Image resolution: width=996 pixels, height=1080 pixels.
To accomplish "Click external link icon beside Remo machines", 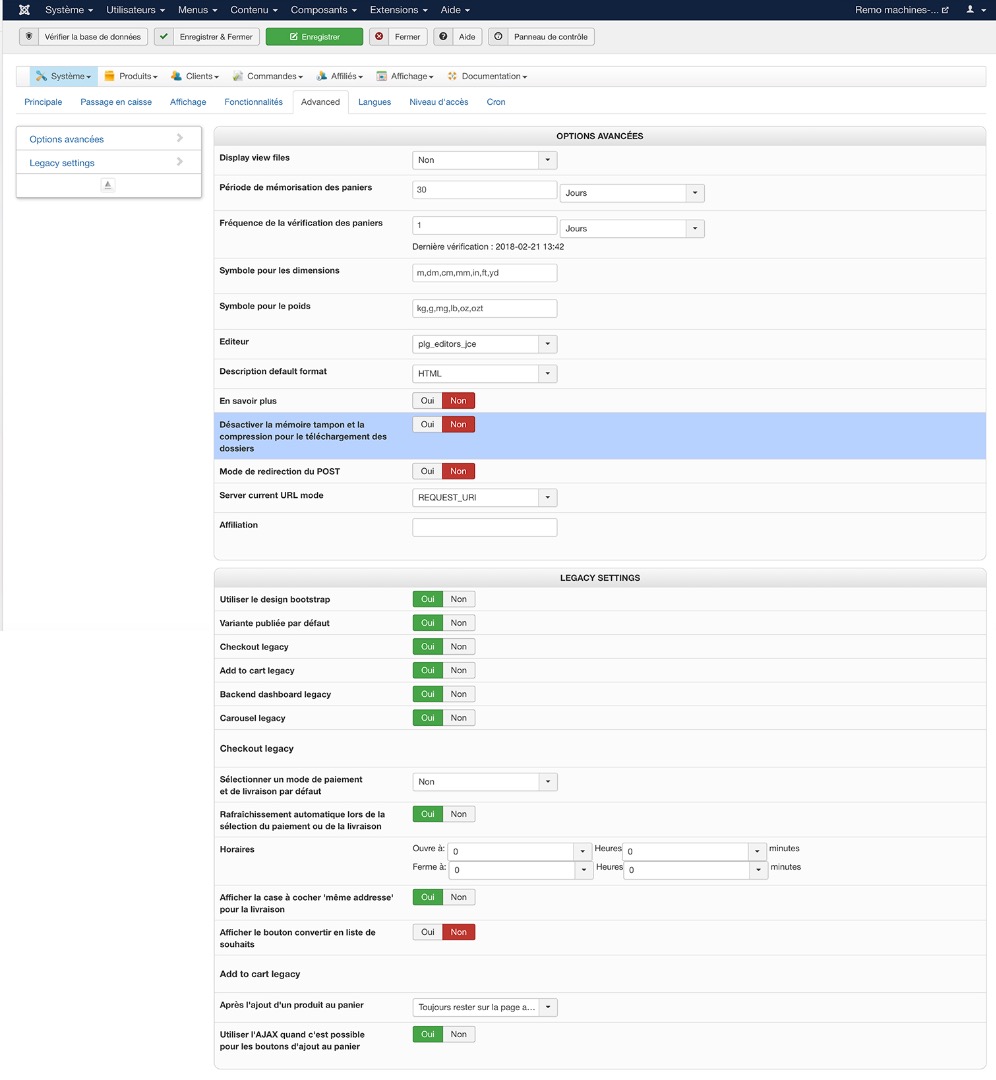I will (x=945, y=10).
